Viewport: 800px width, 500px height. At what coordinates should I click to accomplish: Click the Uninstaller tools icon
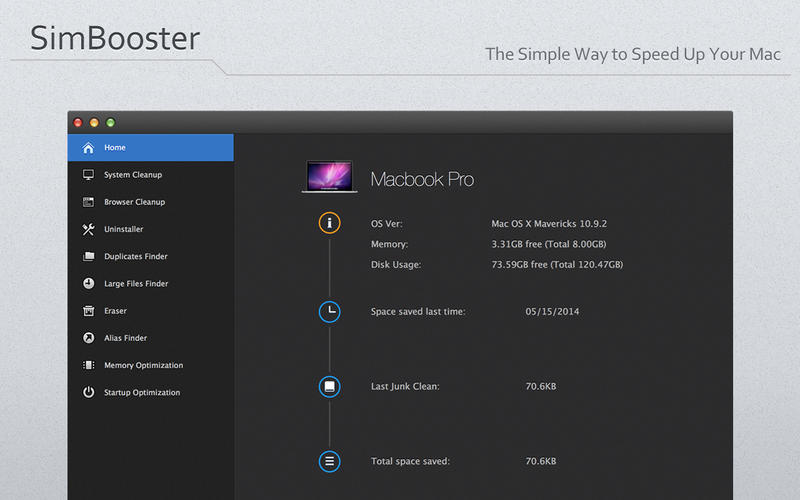tap(88, 230)
